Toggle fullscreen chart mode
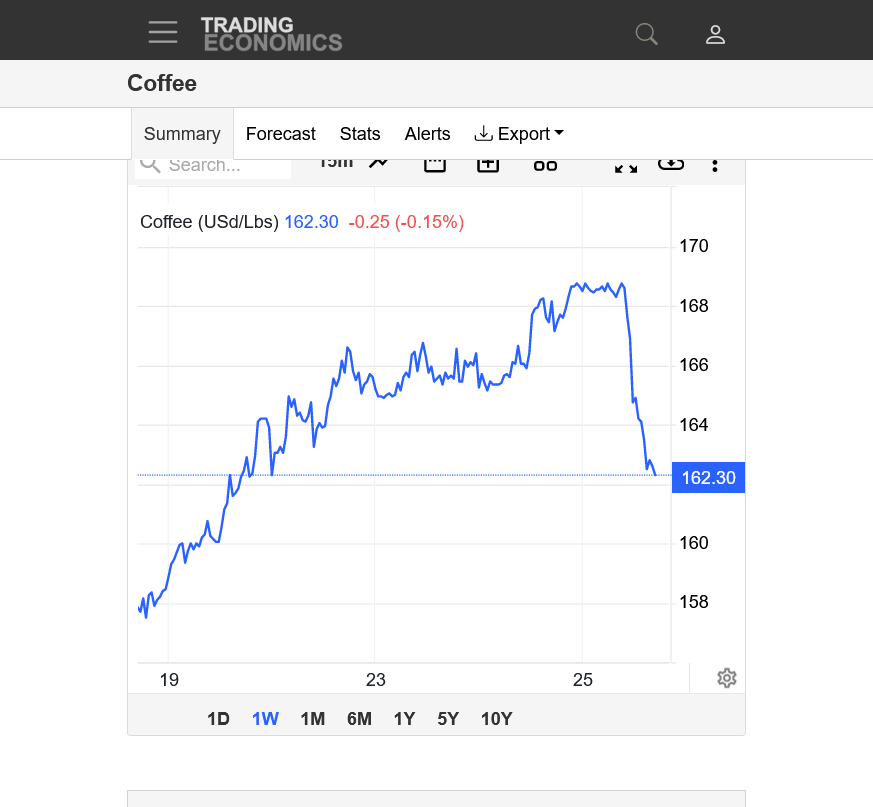The height and width of the screenshot is (807, 873). [x=626, y=166]
